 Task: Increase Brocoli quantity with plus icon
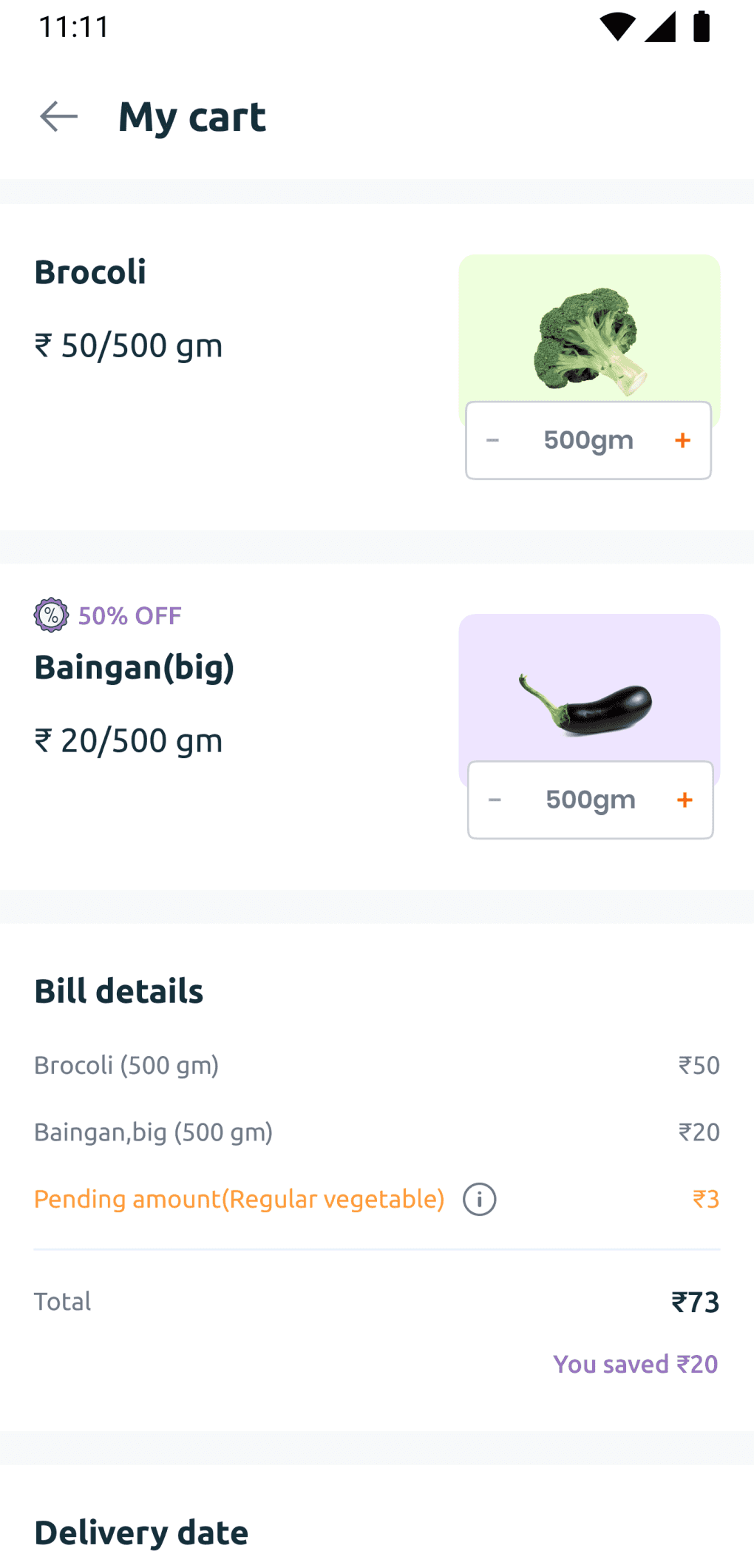[x=682, y=441]
